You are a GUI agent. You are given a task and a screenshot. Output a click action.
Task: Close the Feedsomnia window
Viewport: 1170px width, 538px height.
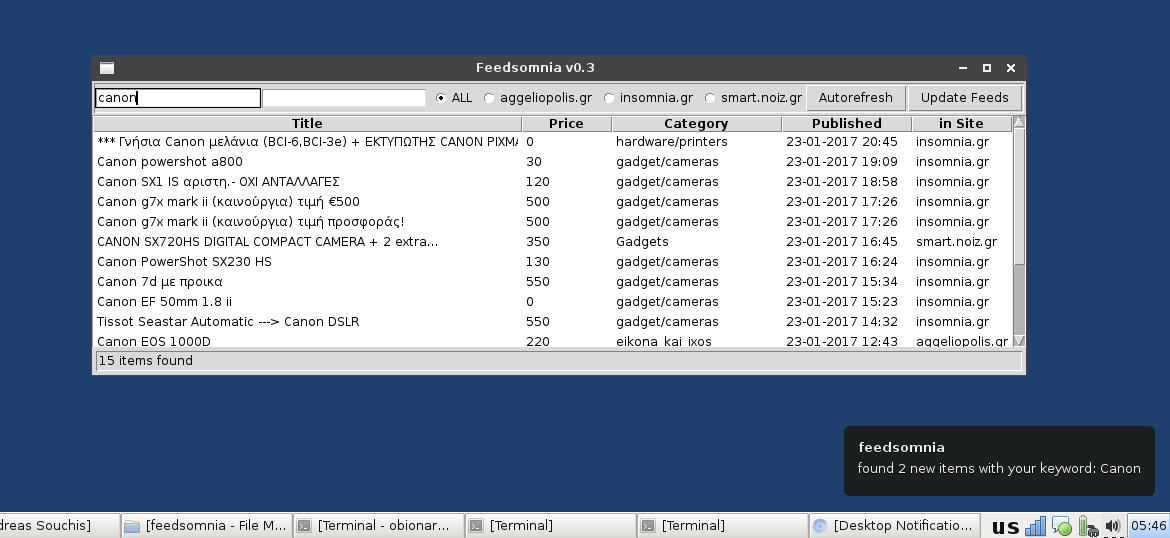point(1011,68)
